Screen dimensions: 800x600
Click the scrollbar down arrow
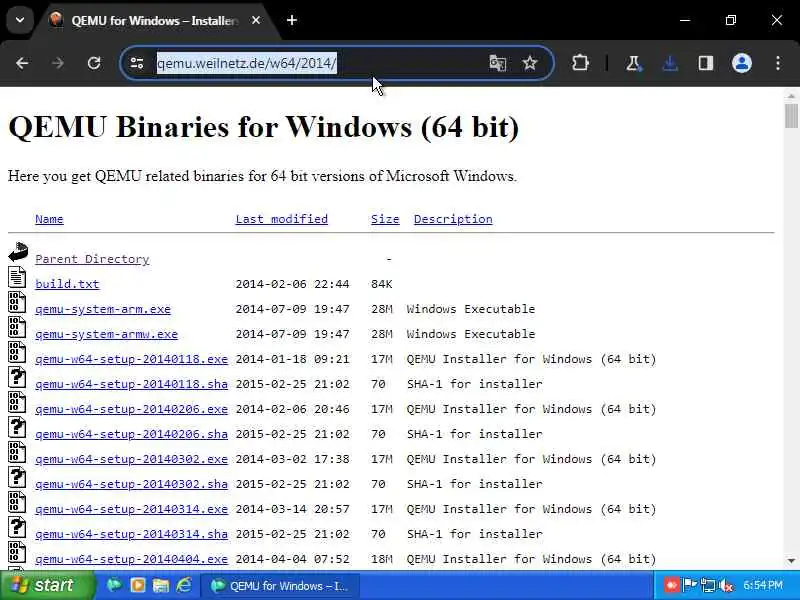point(791,561)
